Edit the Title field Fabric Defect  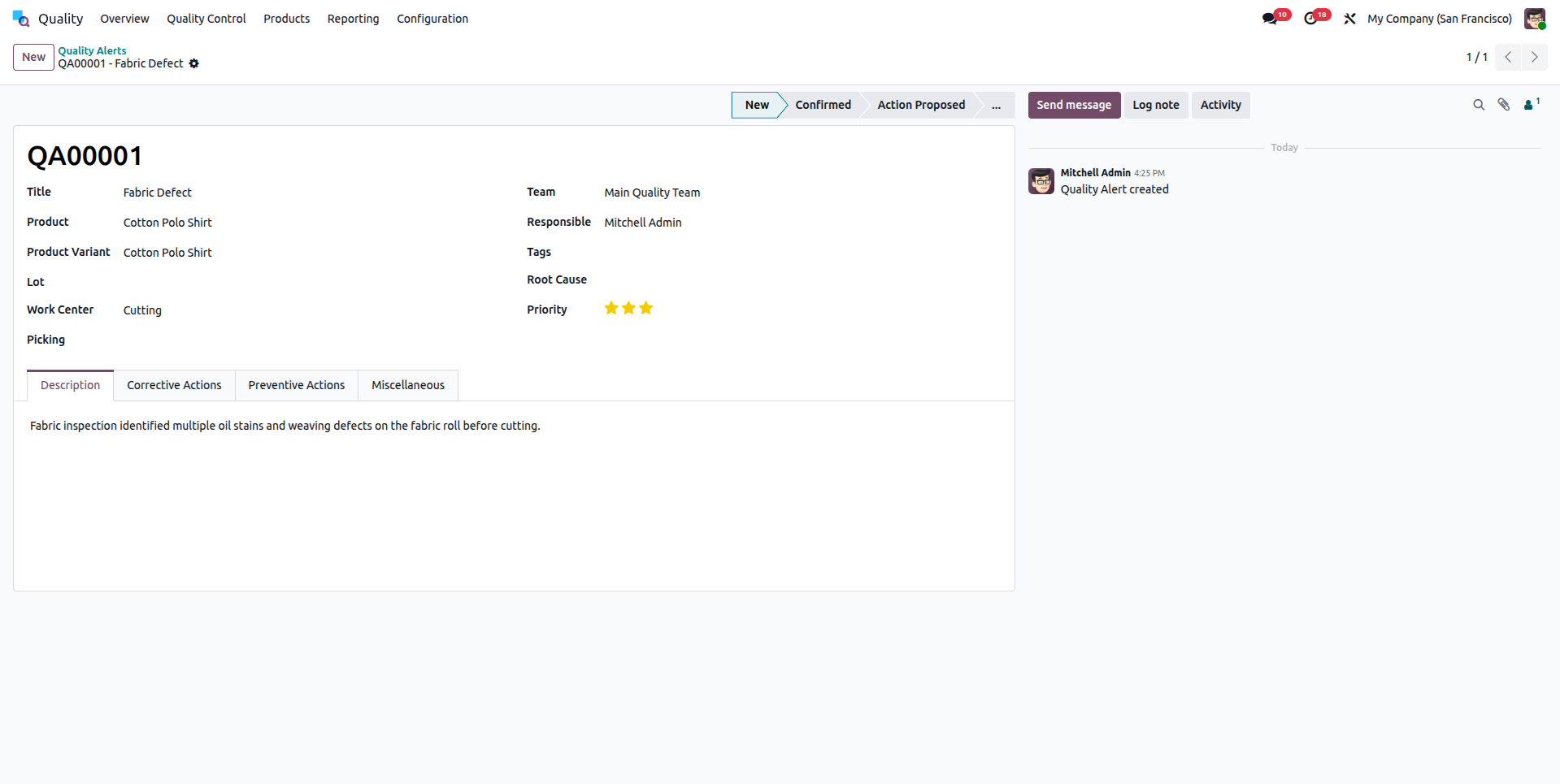(x=311, y=193)
